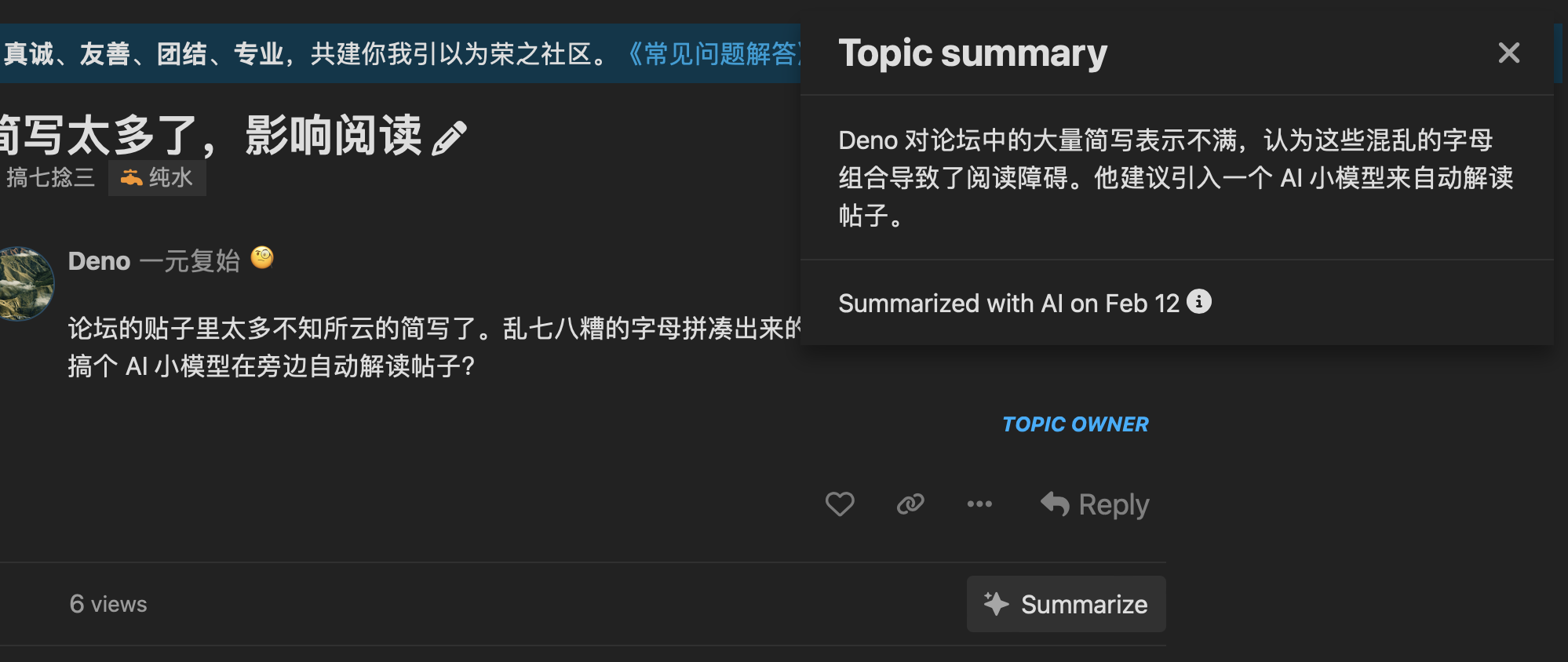Open the 常见问题解答 FAQ link
This screenshot has height=662, width=1568.
711,53
